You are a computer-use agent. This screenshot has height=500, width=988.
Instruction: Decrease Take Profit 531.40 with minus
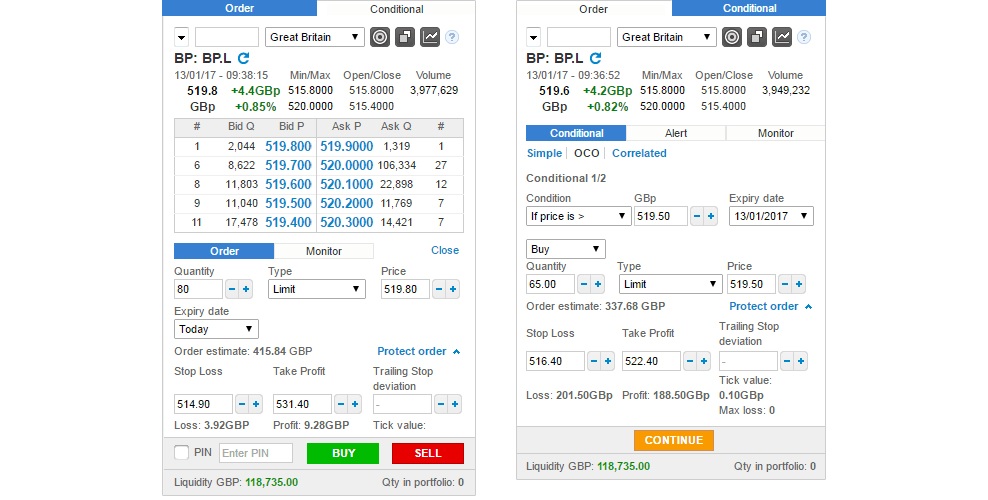(x=341, y=404)
